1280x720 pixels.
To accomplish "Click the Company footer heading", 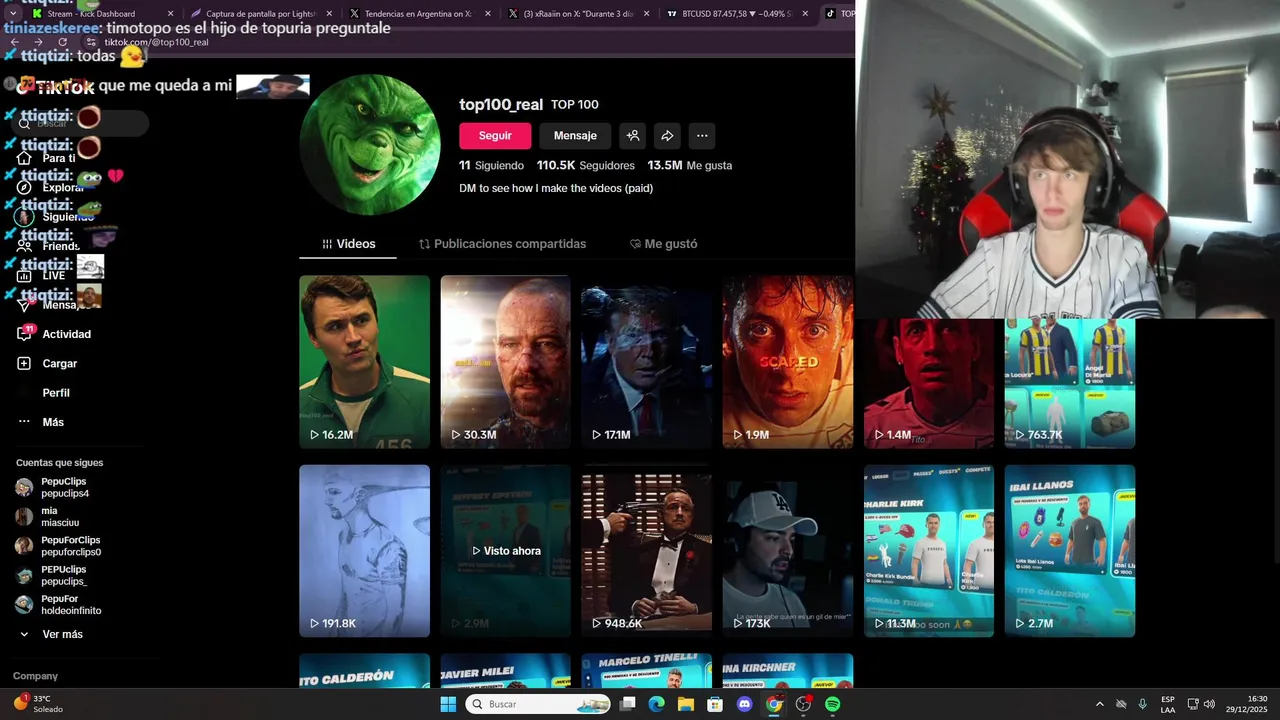I will (x=35, y=676).
